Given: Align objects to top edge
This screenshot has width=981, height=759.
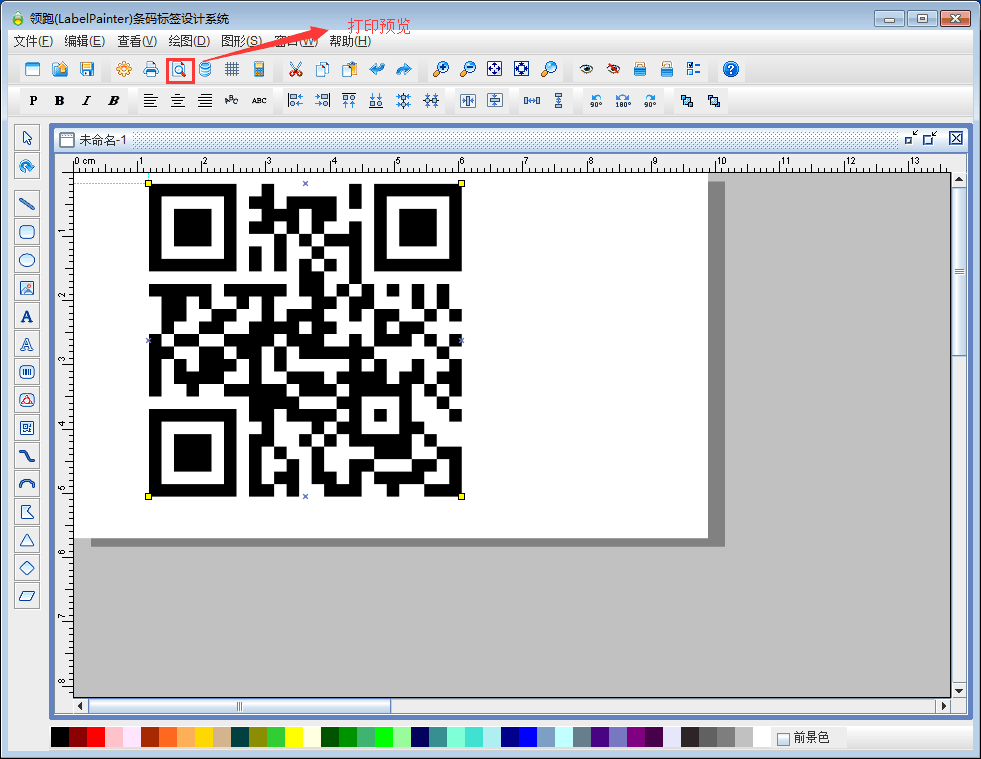Looking at the screenshot, I should point(349,101).
